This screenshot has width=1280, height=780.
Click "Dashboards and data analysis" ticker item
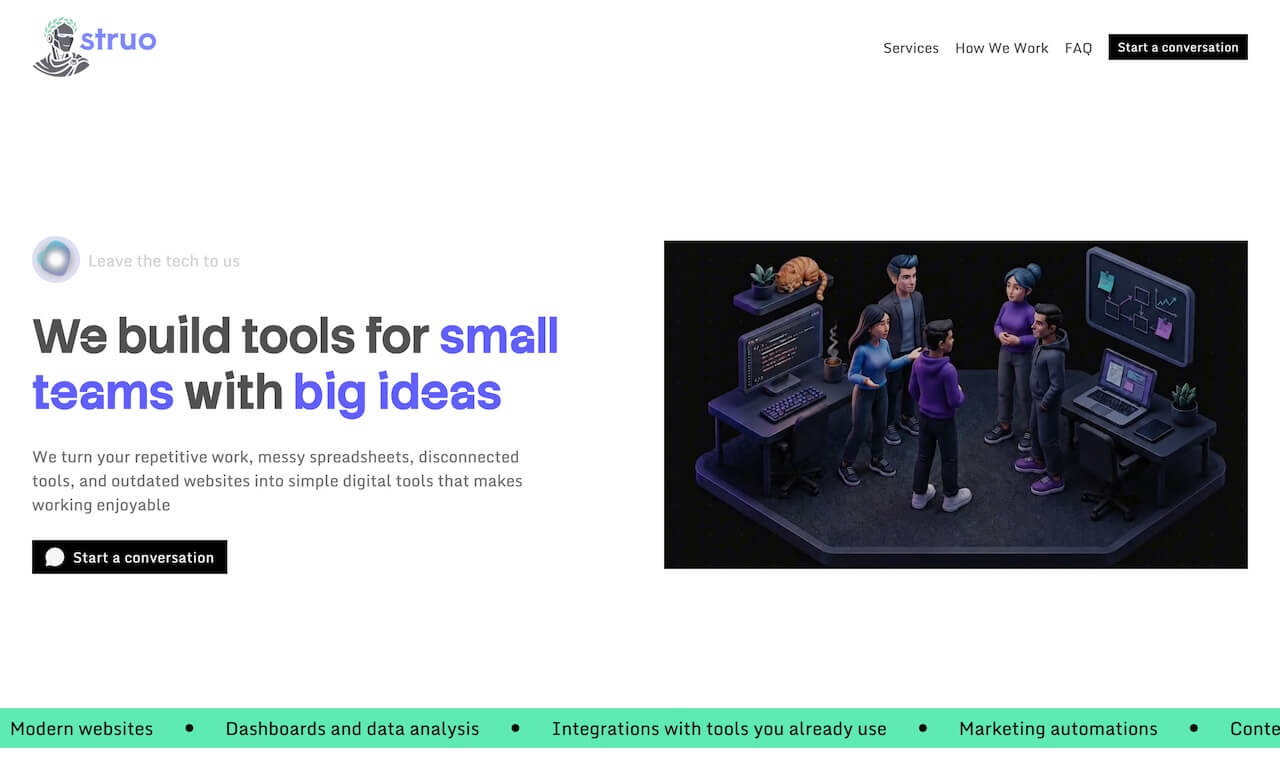[352, 729]
